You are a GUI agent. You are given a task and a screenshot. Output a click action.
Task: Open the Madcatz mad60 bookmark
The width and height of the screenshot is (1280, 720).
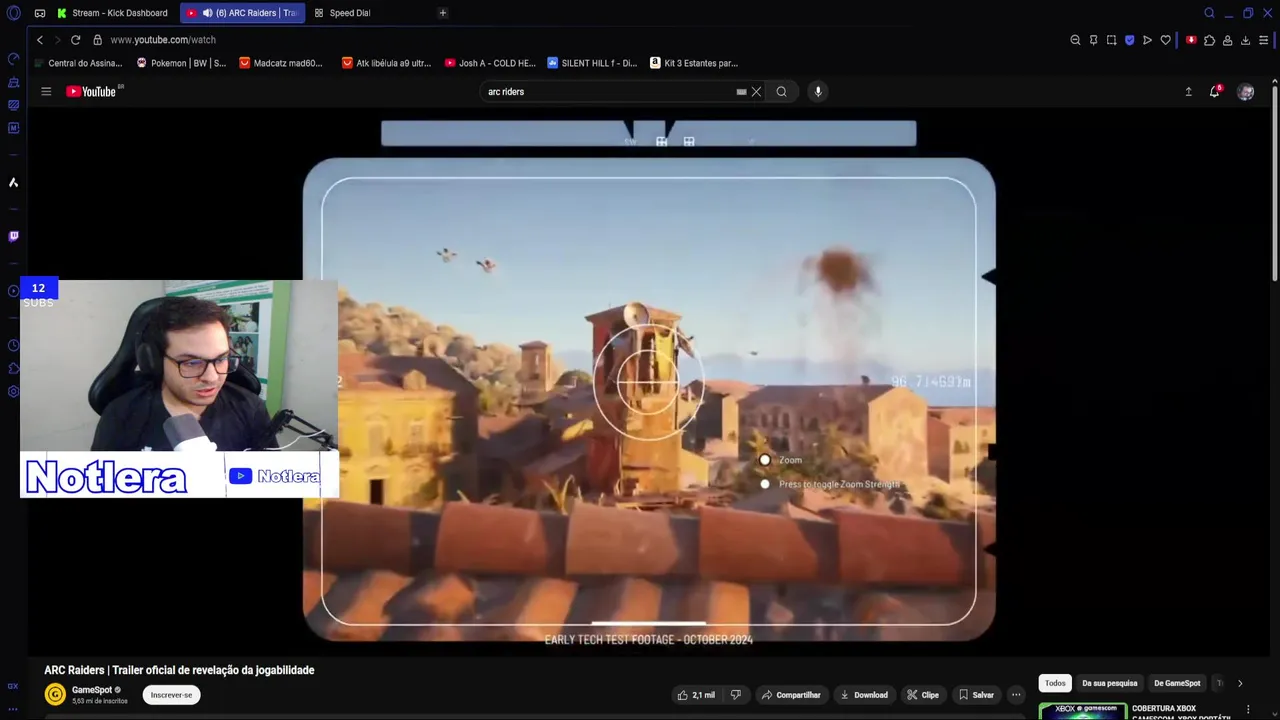281,63
